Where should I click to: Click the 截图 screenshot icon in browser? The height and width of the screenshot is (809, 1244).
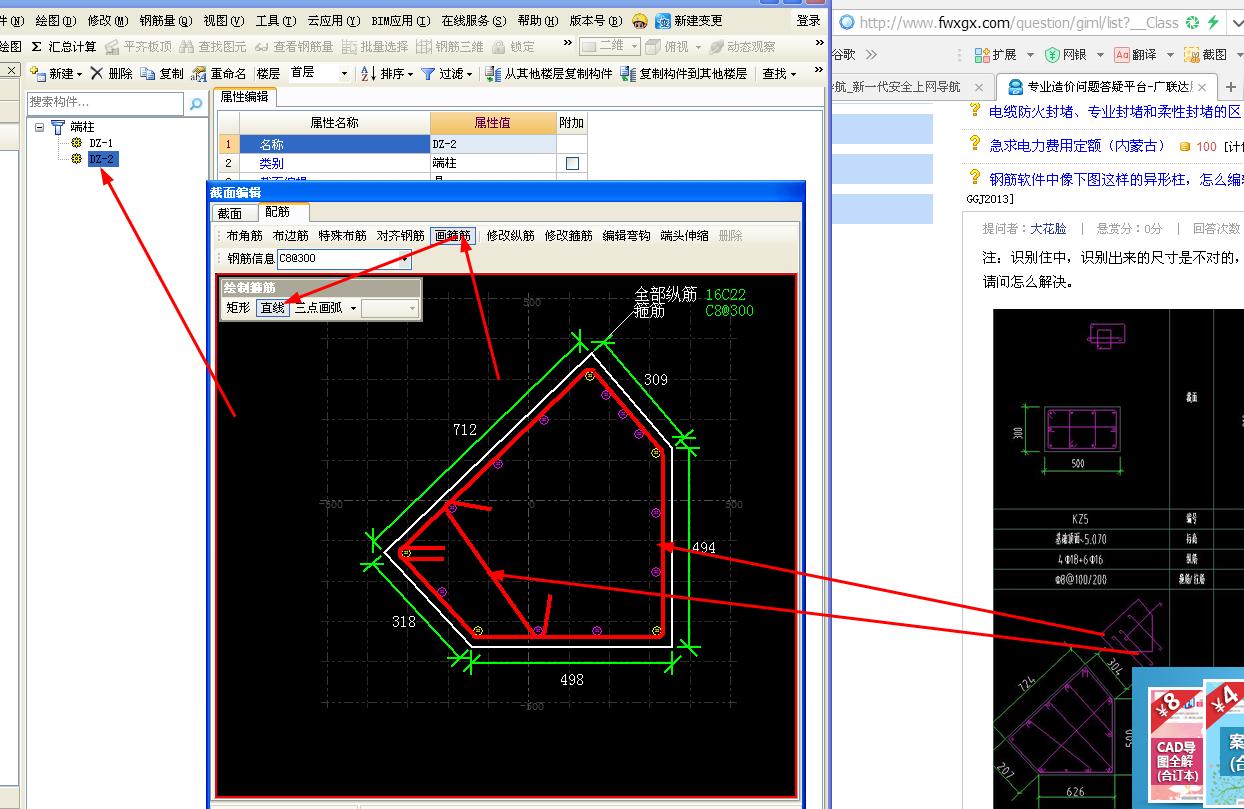[1191, 55]
